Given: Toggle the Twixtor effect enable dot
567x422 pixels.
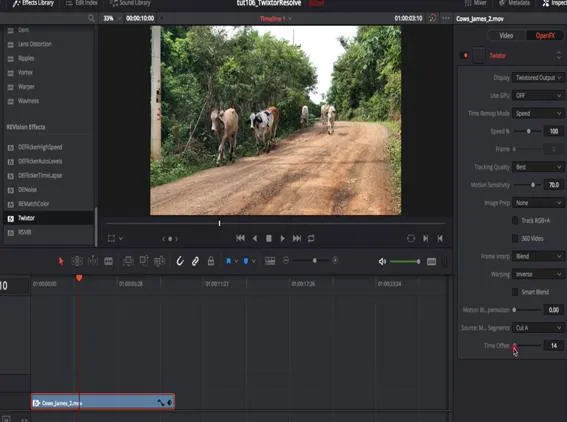Looking at the screenshot, I should (x=465, y=55).
